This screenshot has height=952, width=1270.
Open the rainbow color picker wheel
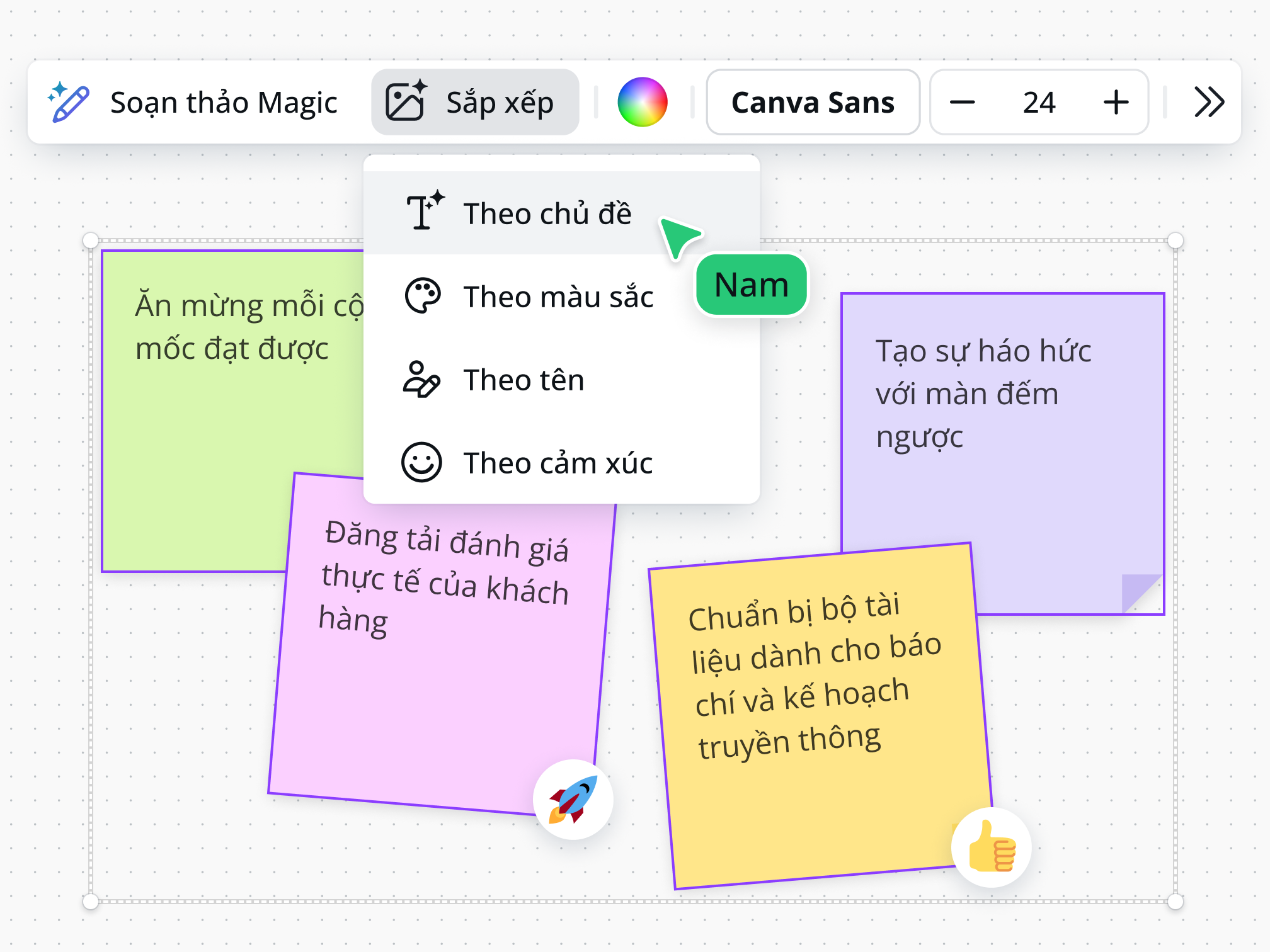click(643, 101)
